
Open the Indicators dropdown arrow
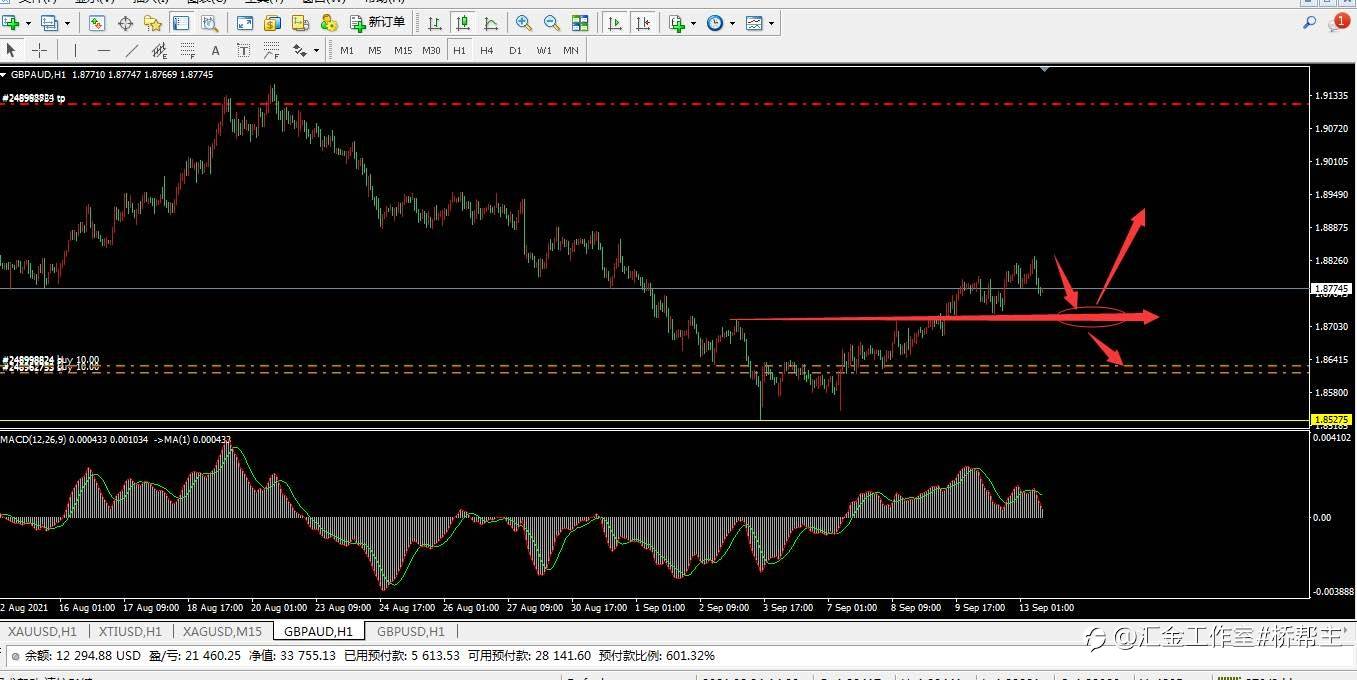click(694, 23)
